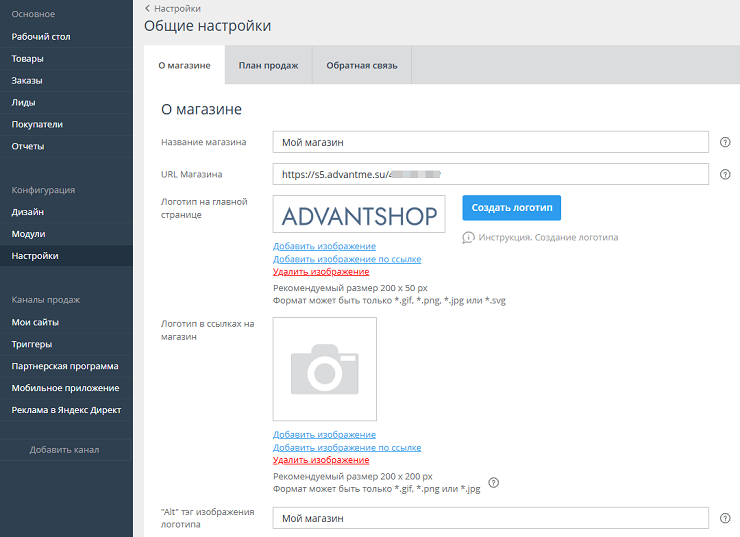This screenshot has height=537, width=740.
Task: Click the camera placeholder image
Action: [x=325, y=369]
